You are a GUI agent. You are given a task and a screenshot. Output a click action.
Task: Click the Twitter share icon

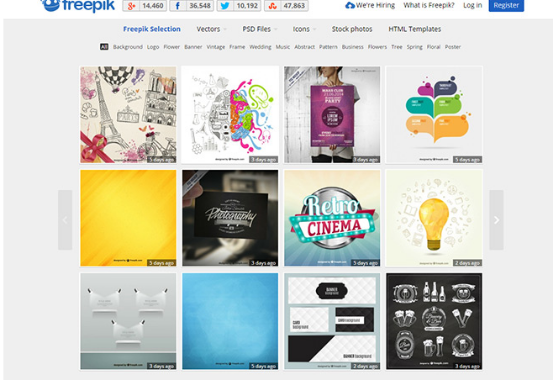(225, 6)
